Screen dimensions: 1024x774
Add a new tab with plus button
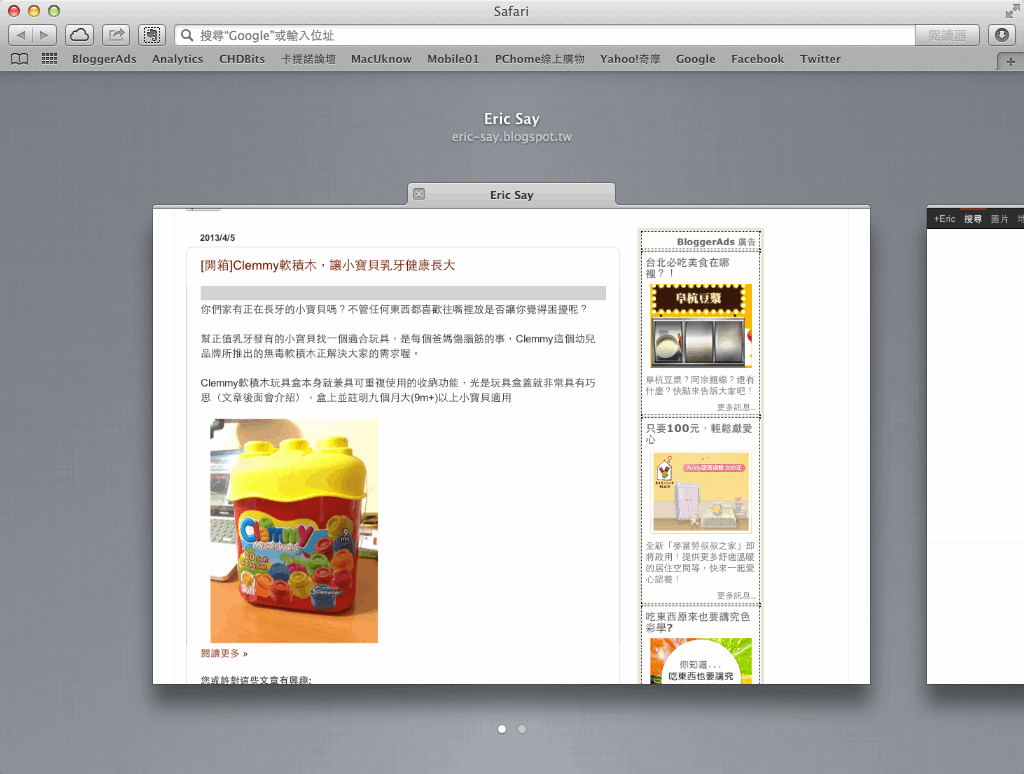click(x=1010, y=61)
